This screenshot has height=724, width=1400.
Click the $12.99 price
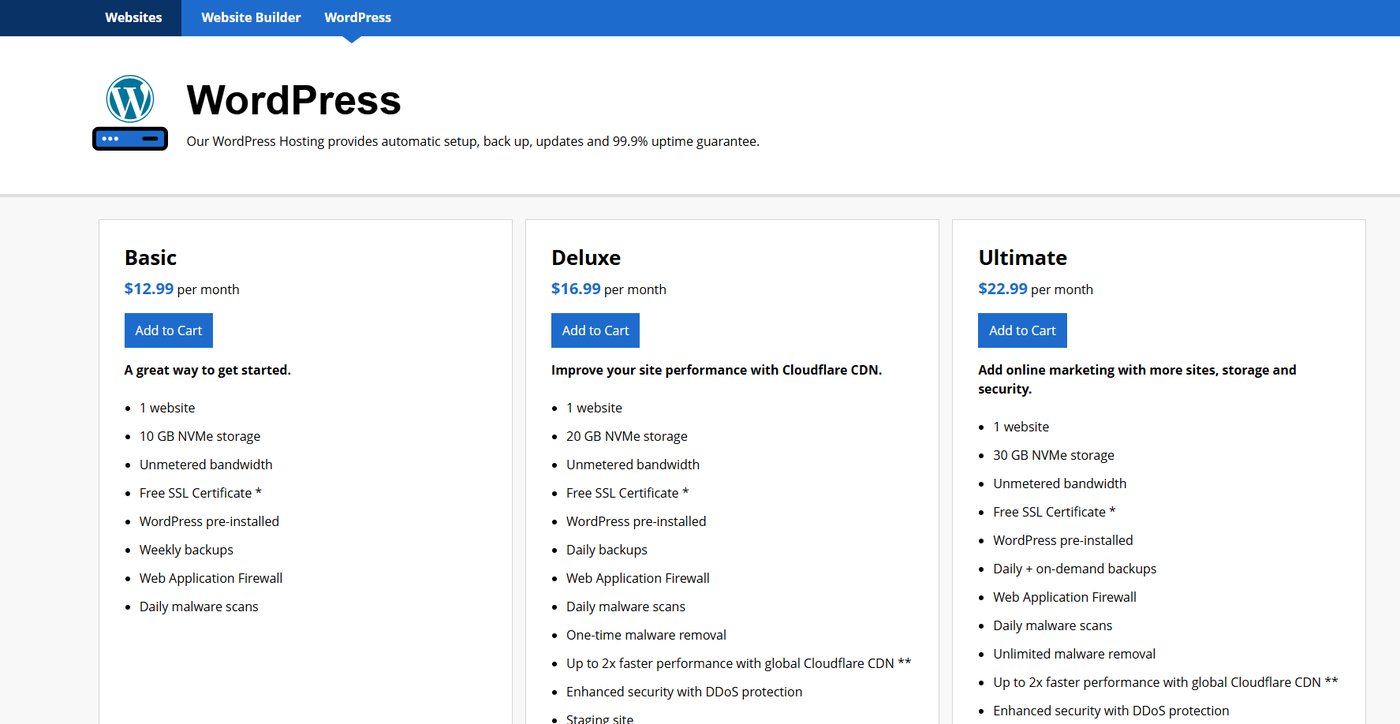pyautogui.click(x=149, y=289)
